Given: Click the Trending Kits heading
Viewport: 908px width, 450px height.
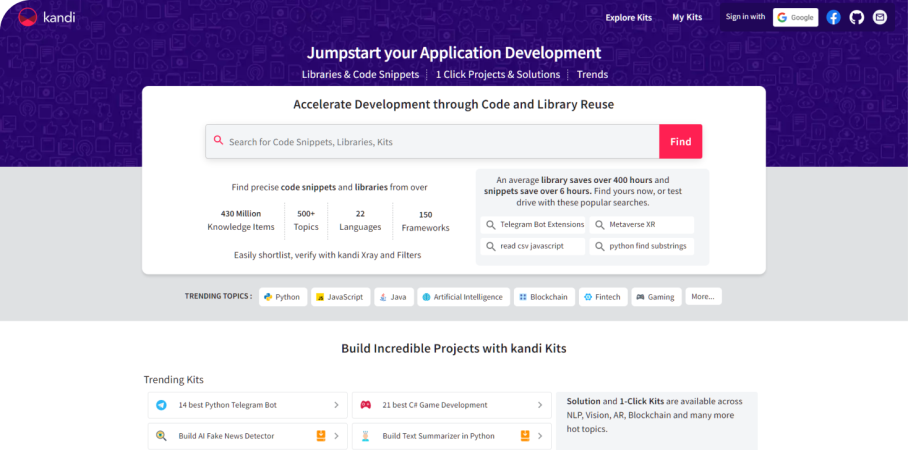Looking at the screenshot, I should pyautogui.click(x=174, y=380).
